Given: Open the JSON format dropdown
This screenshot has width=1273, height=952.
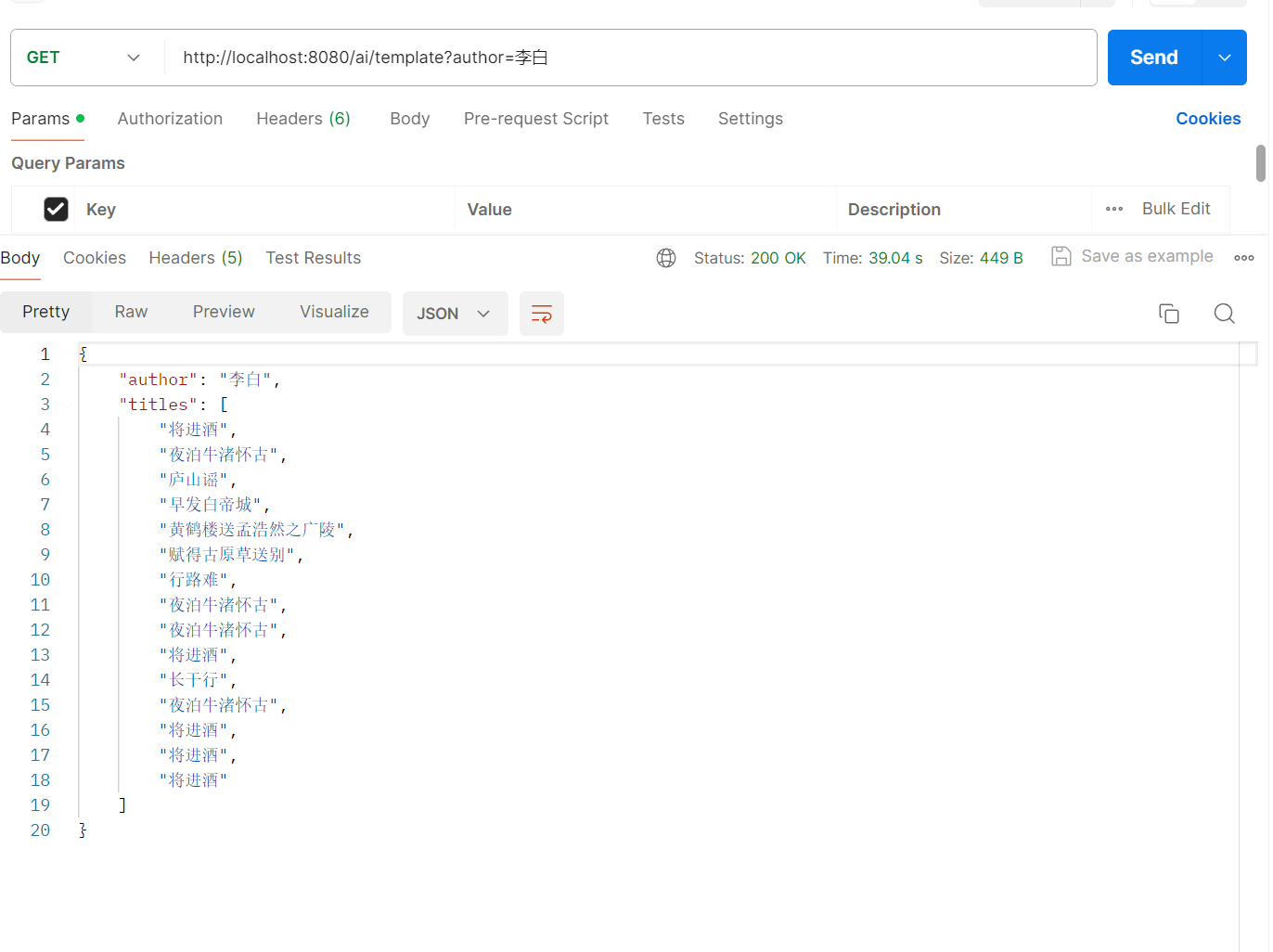Looking at the screenshot, I should (x=455, y=314).
